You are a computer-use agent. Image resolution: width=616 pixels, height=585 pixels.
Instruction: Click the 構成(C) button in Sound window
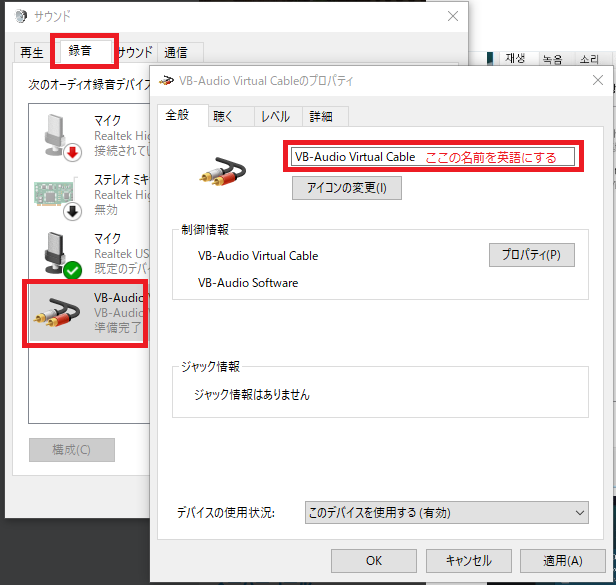(72, 450)
